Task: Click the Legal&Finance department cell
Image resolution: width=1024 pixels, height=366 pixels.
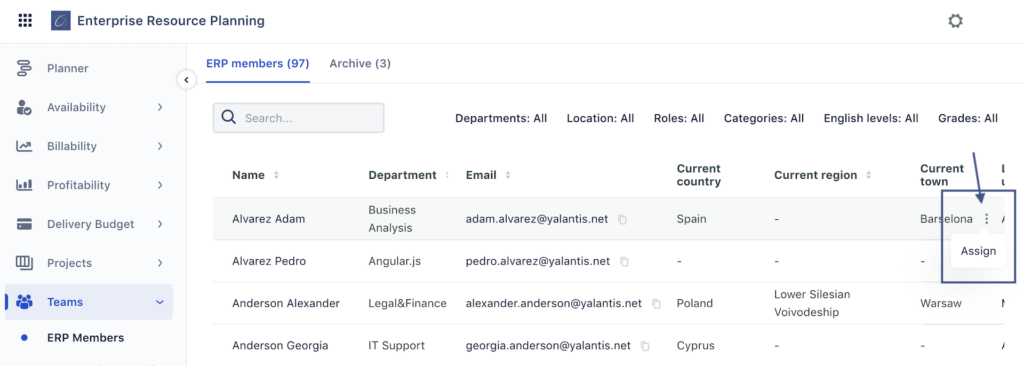Action: point(408,303)
